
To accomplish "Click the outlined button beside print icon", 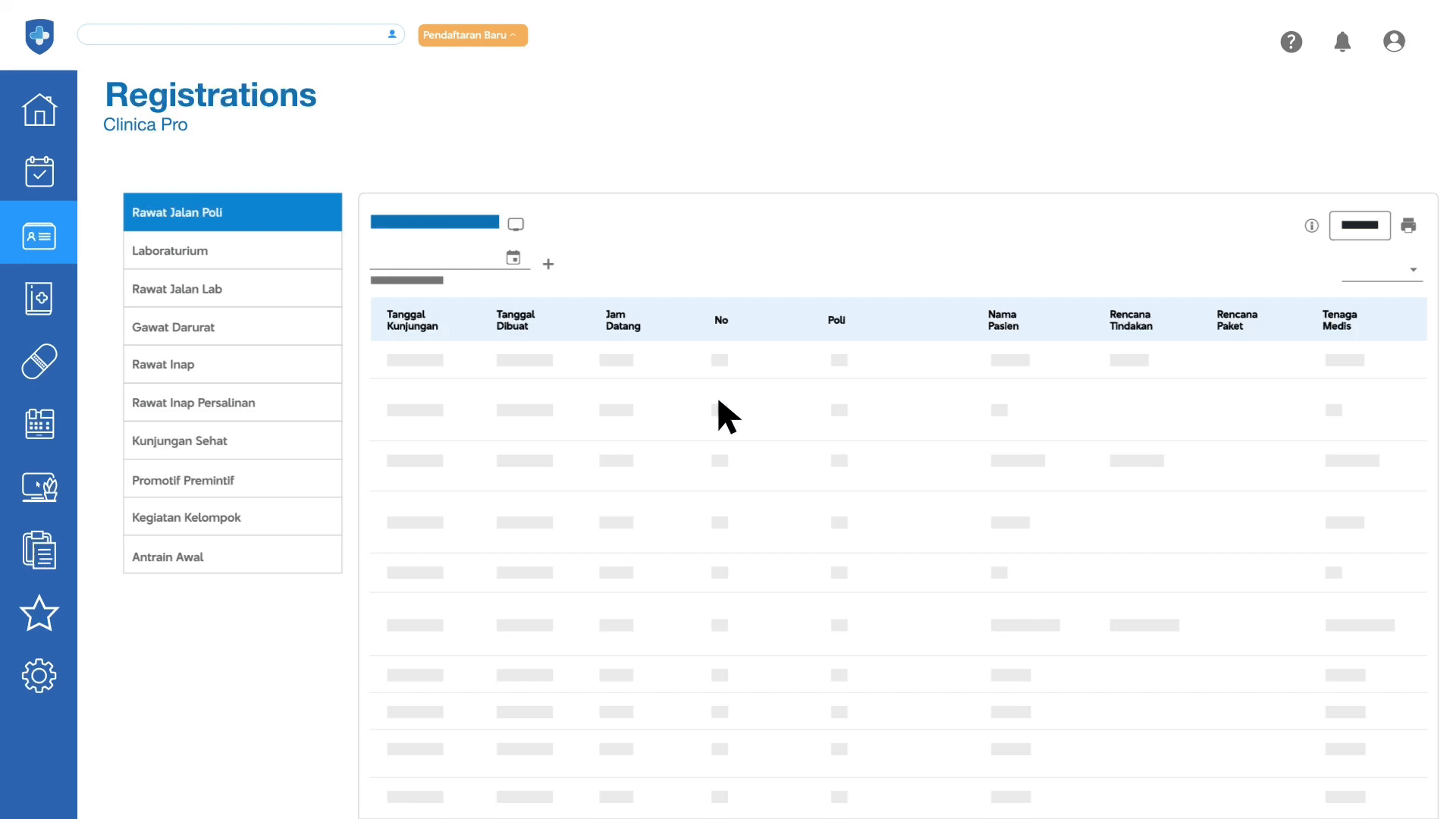I will pyautogui.click(x=1359, y=225).
